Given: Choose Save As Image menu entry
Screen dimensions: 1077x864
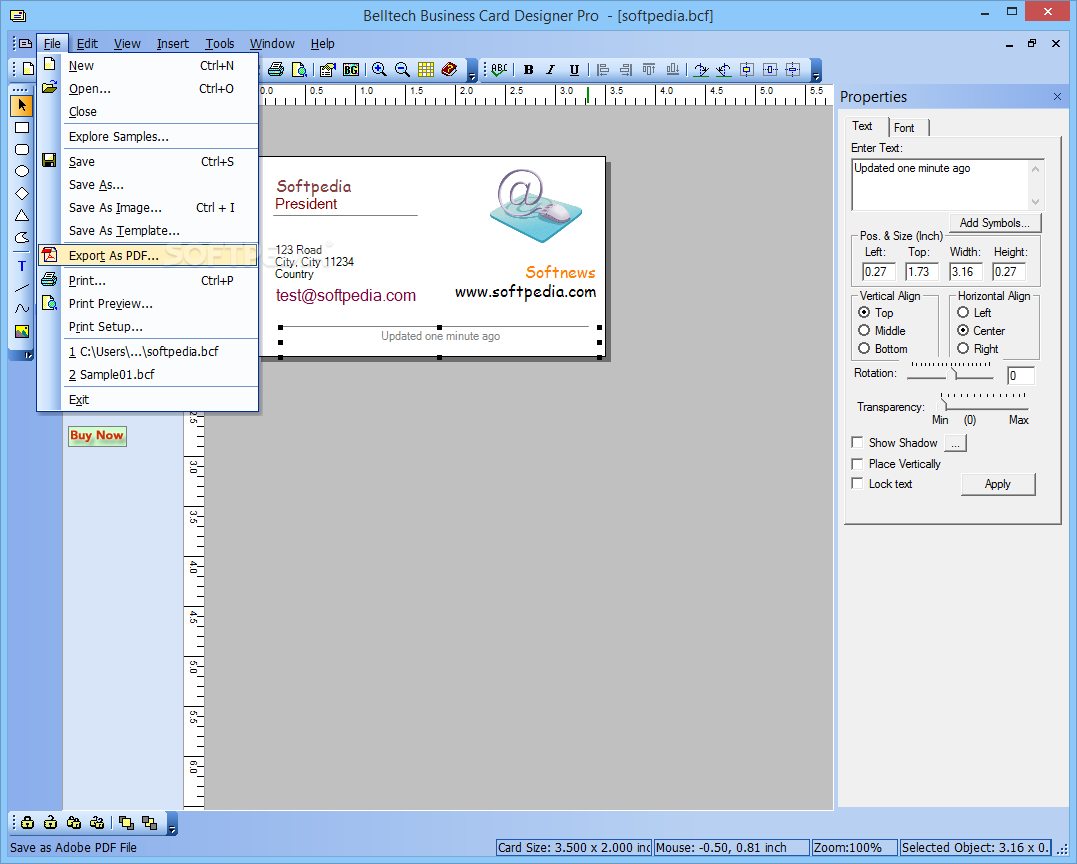Looking at the screenshot, I should tap(148, 207).
